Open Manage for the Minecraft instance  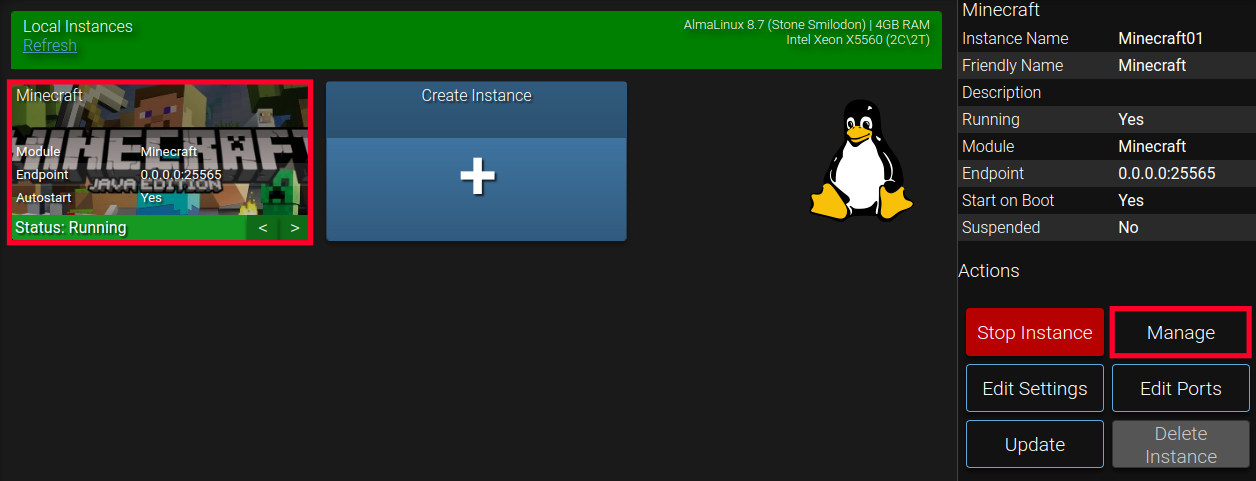(x=1181, y=333)
